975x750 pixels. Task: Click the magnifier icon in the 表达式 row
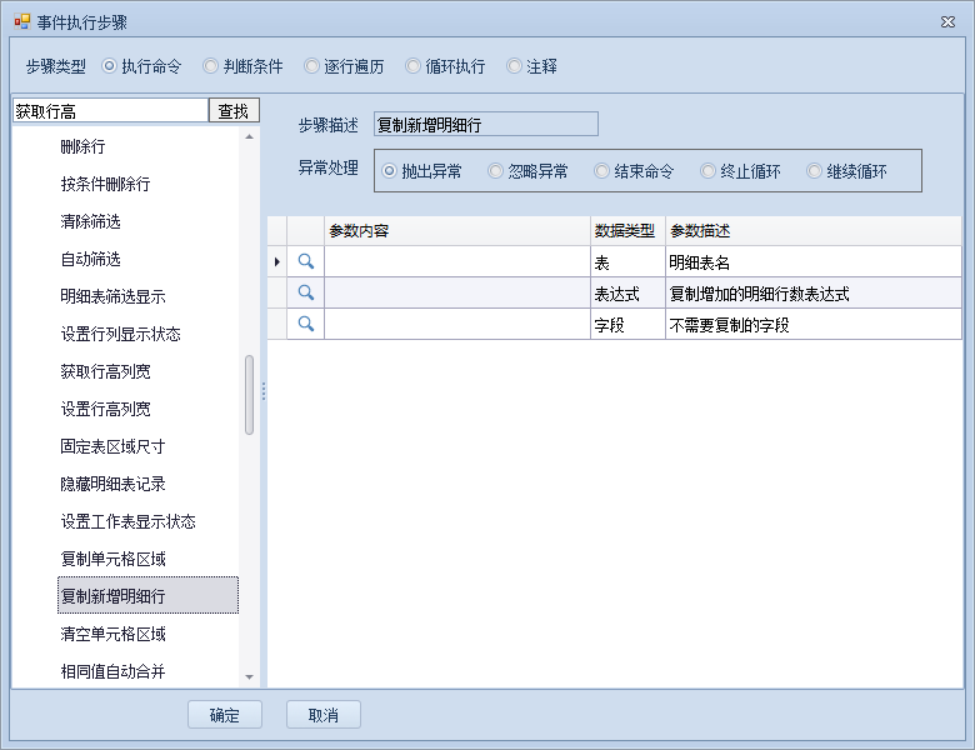306,293
